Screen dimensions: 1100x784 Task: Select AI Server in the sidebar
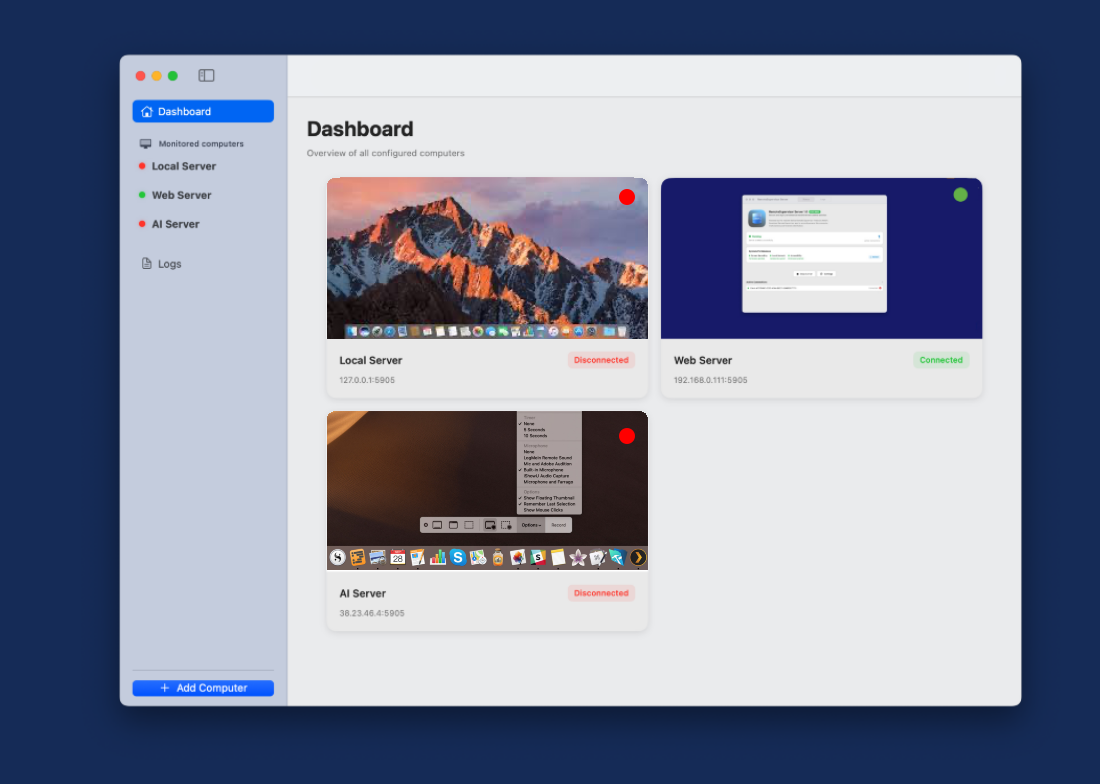tap(175, 224)
